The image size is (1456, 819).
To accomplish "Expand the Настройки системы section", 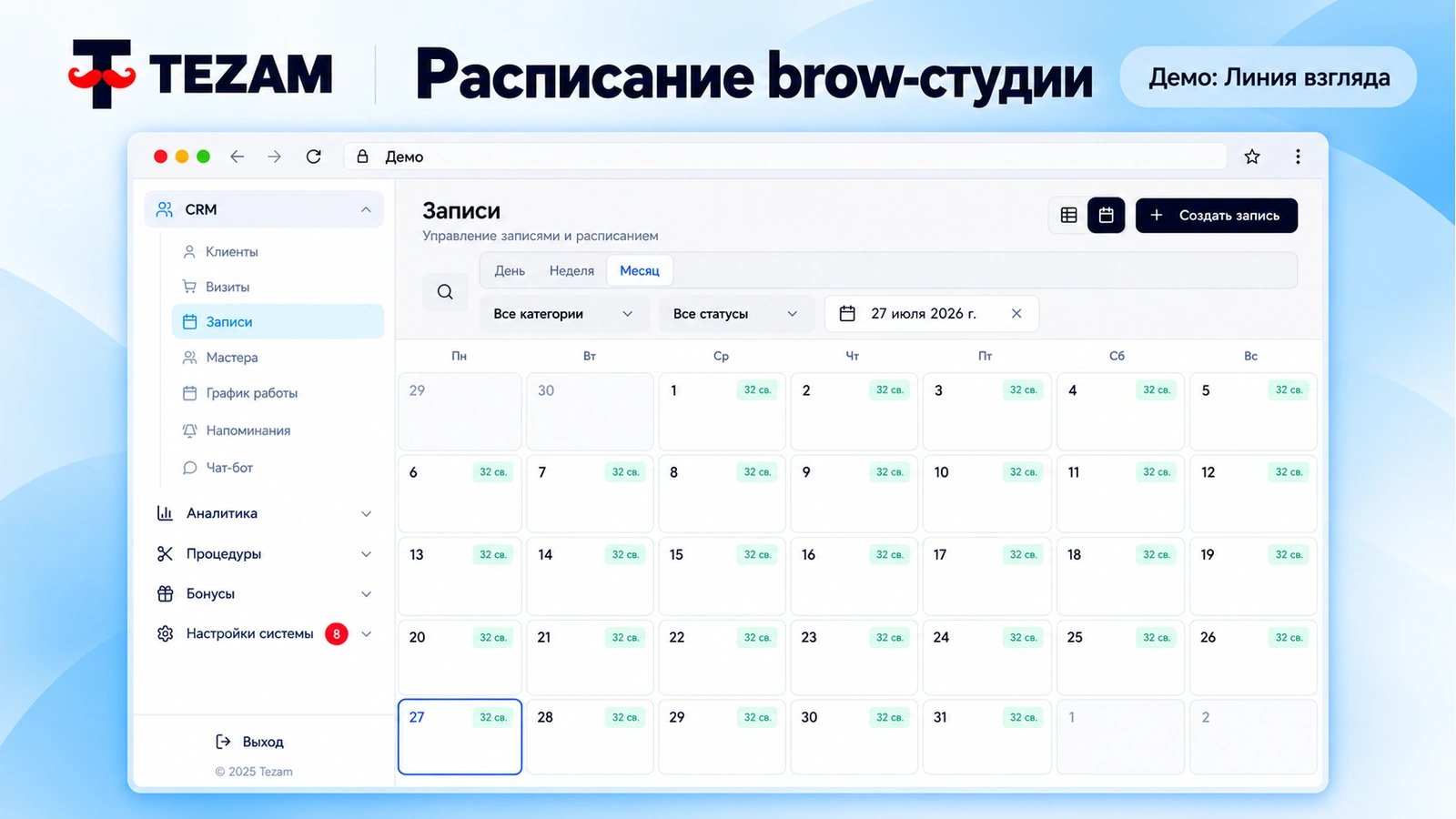I will pos(366,634).
